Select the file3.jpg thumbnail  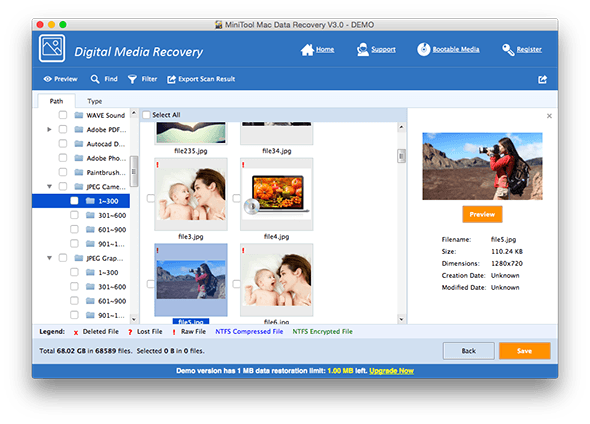[191, 194]
